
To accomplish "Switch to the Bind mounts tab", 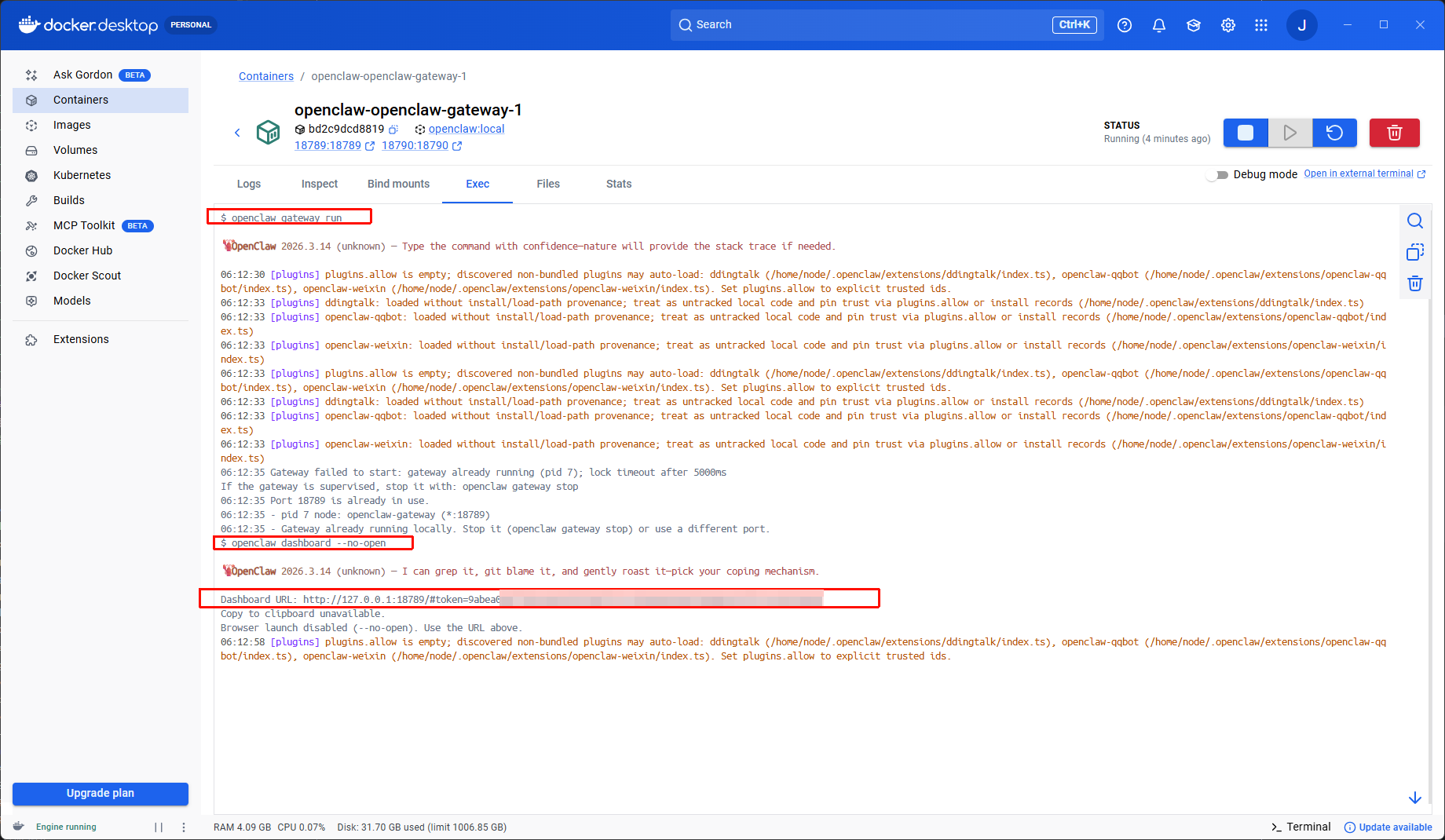I will [x=399, y=184].
